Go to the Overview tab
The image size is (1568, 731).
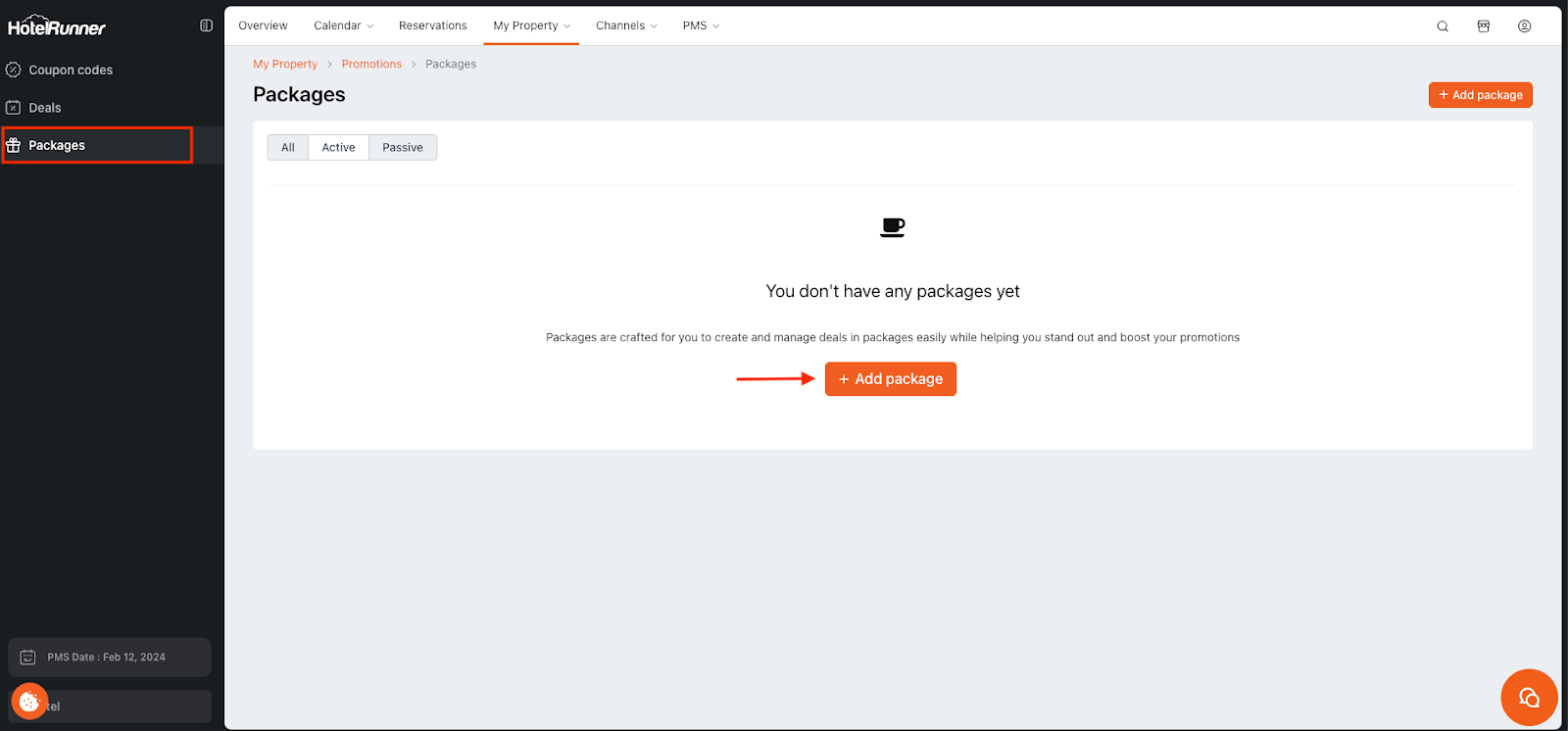[263, 25]
